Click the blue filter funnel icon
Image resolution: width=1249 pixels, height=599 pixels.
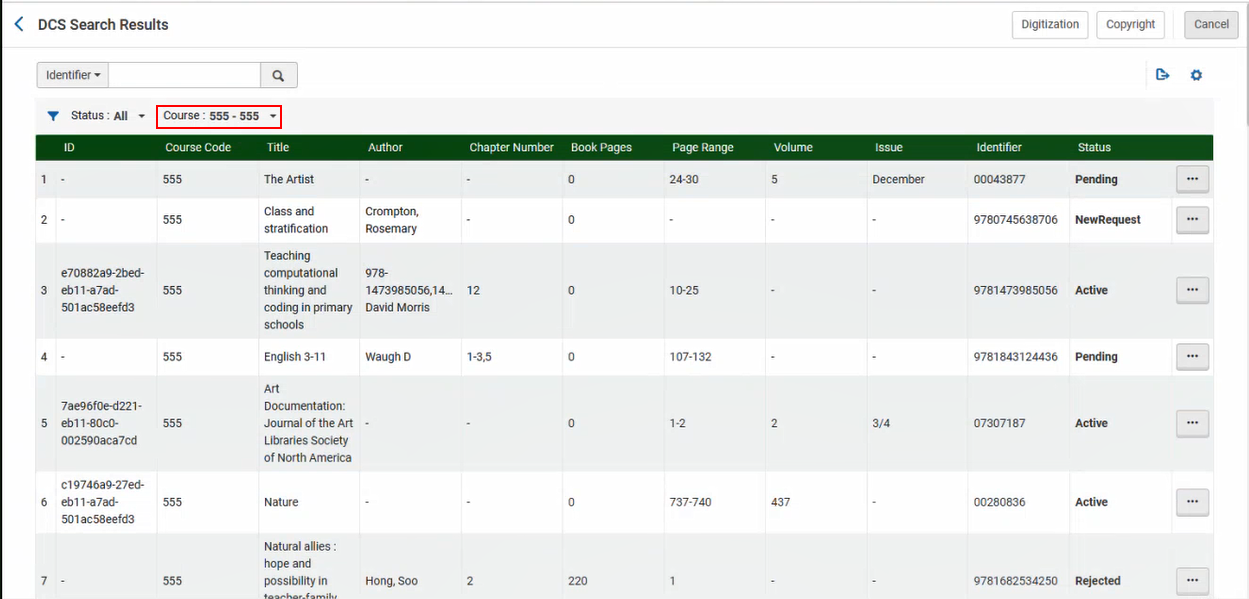tap(53, 116)
